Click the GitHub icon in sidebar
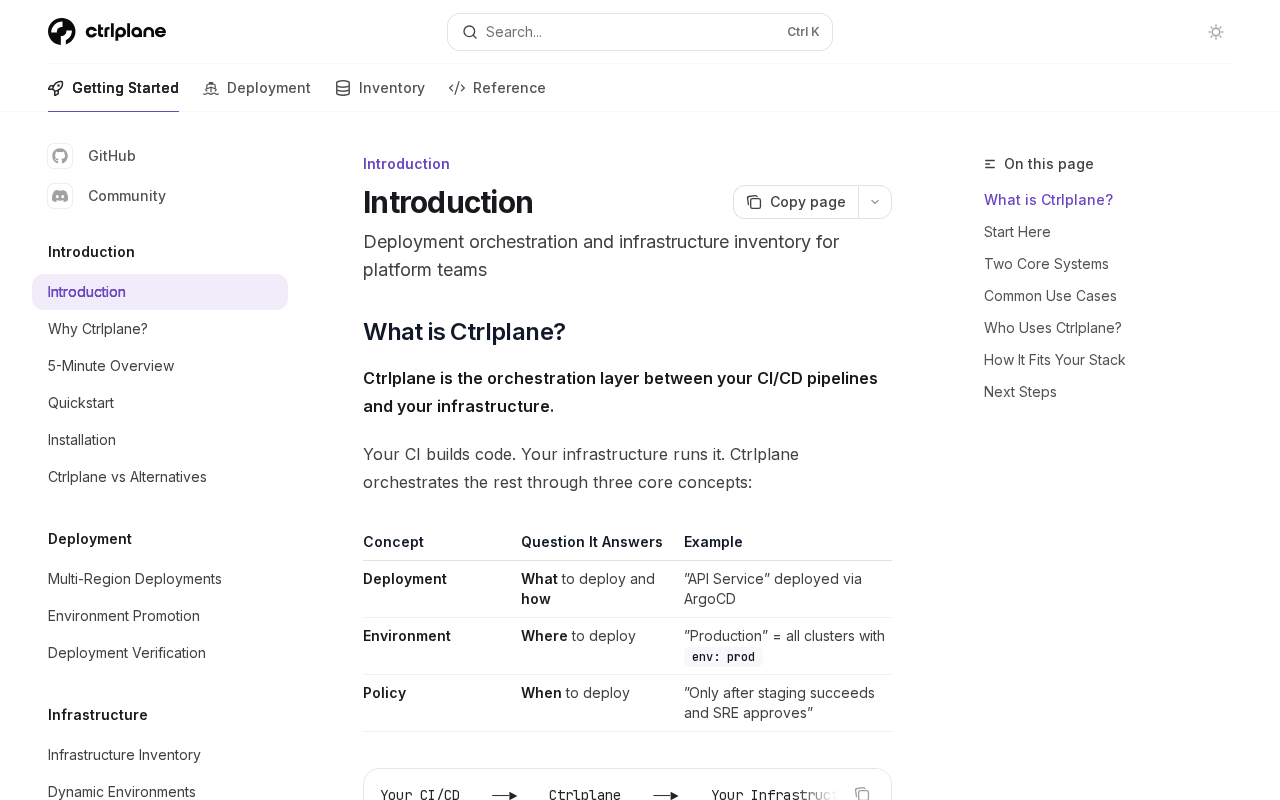Image resolution: width=1280 pixels, height=800 pixels. (x=60, y=156)
